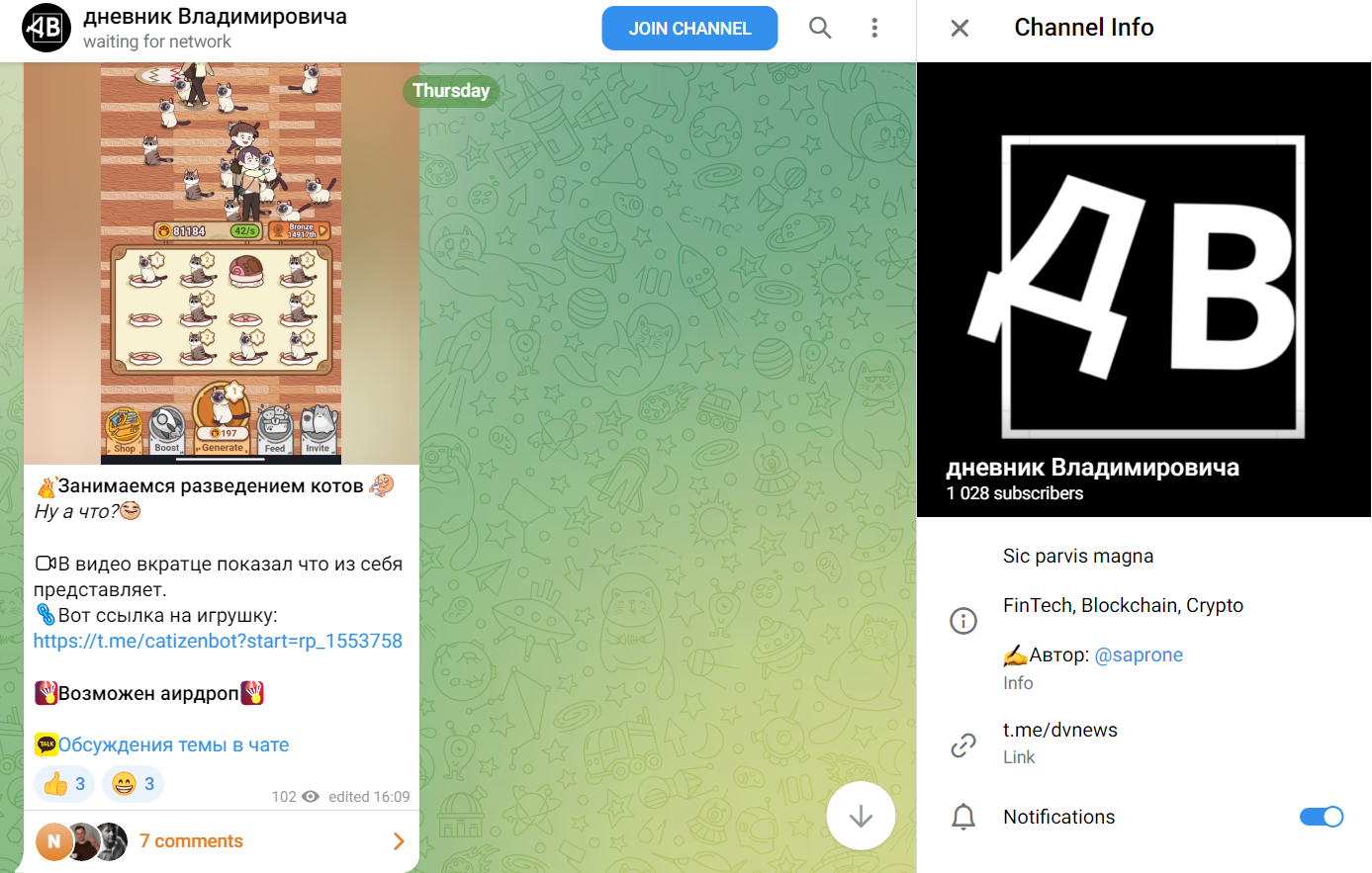
Task: Toggle the Notifications switch
Action: [x=1321, y=817]
